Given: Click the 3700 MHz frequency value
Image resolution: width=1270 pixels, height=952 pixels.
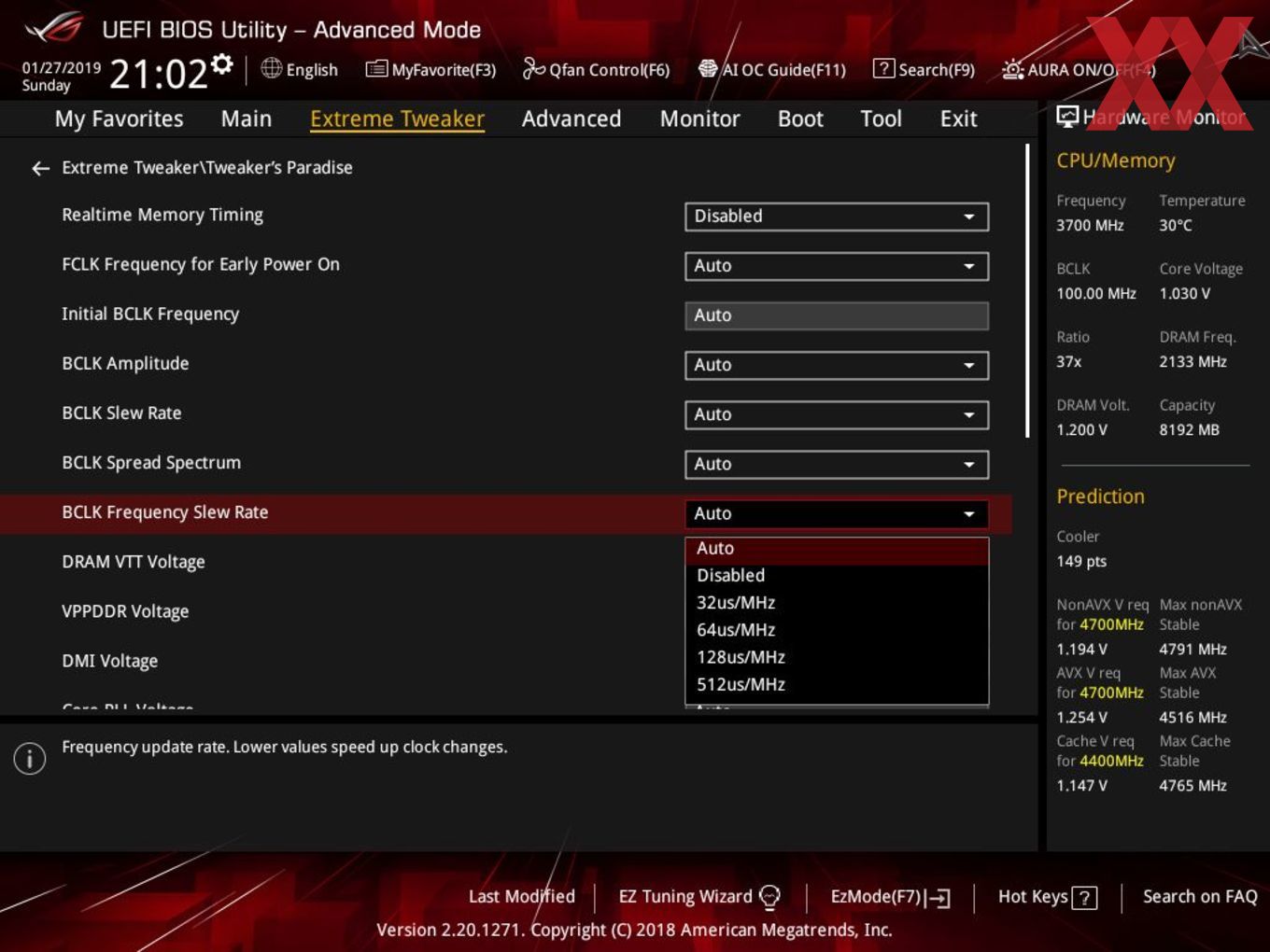Looking at the screenshot, I should (1090, 225).
